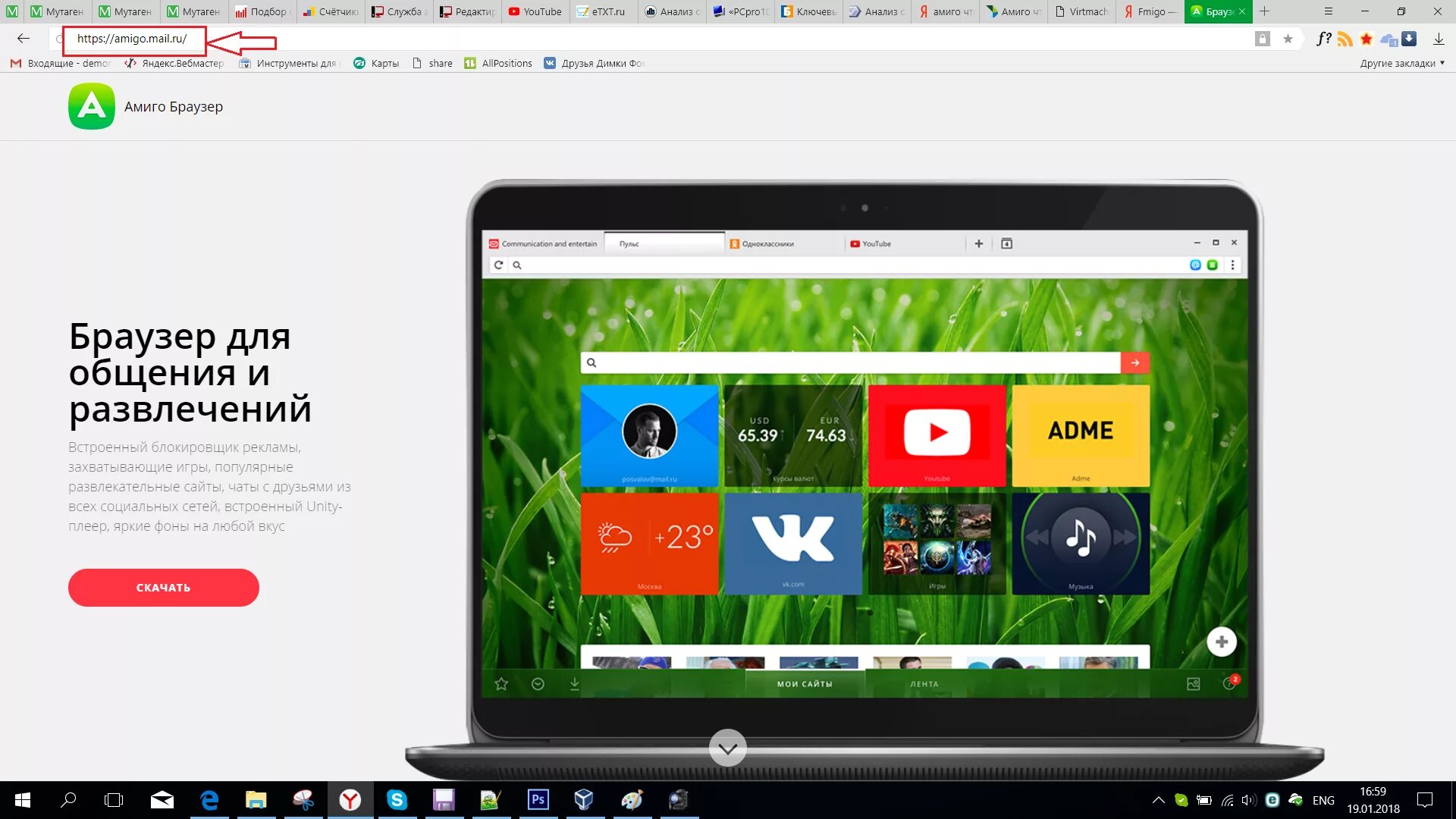The image size is (1456, 819).
Task: Switch ENG input language
Action: (x=1323, y=801)
